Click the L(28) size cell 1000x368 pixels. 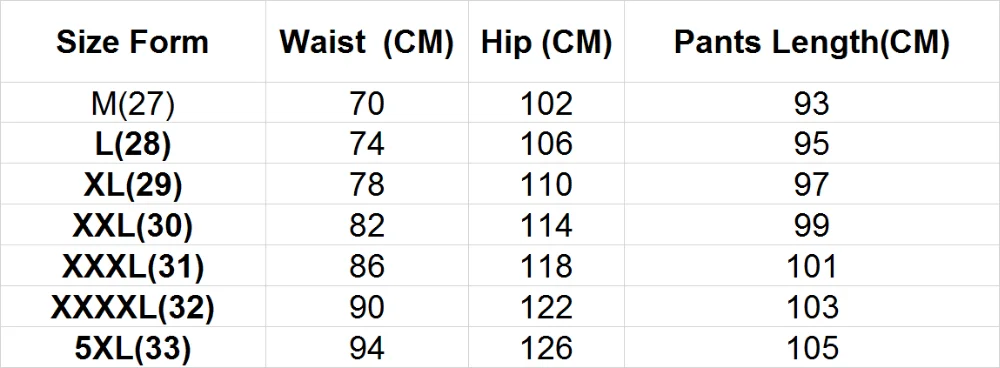coord(133,144)
